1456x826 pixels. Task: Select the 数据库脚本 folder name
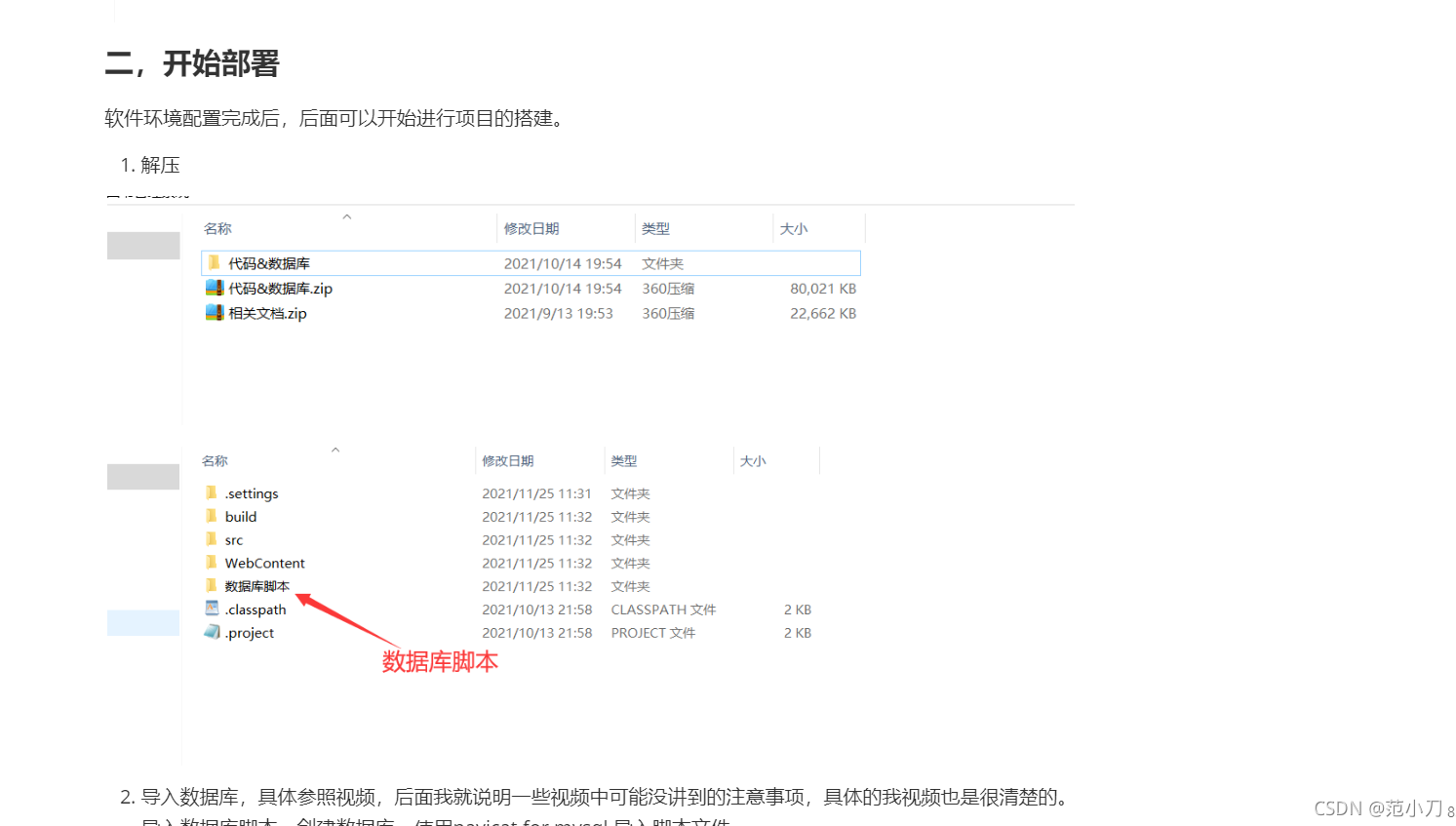coord(257,586)
